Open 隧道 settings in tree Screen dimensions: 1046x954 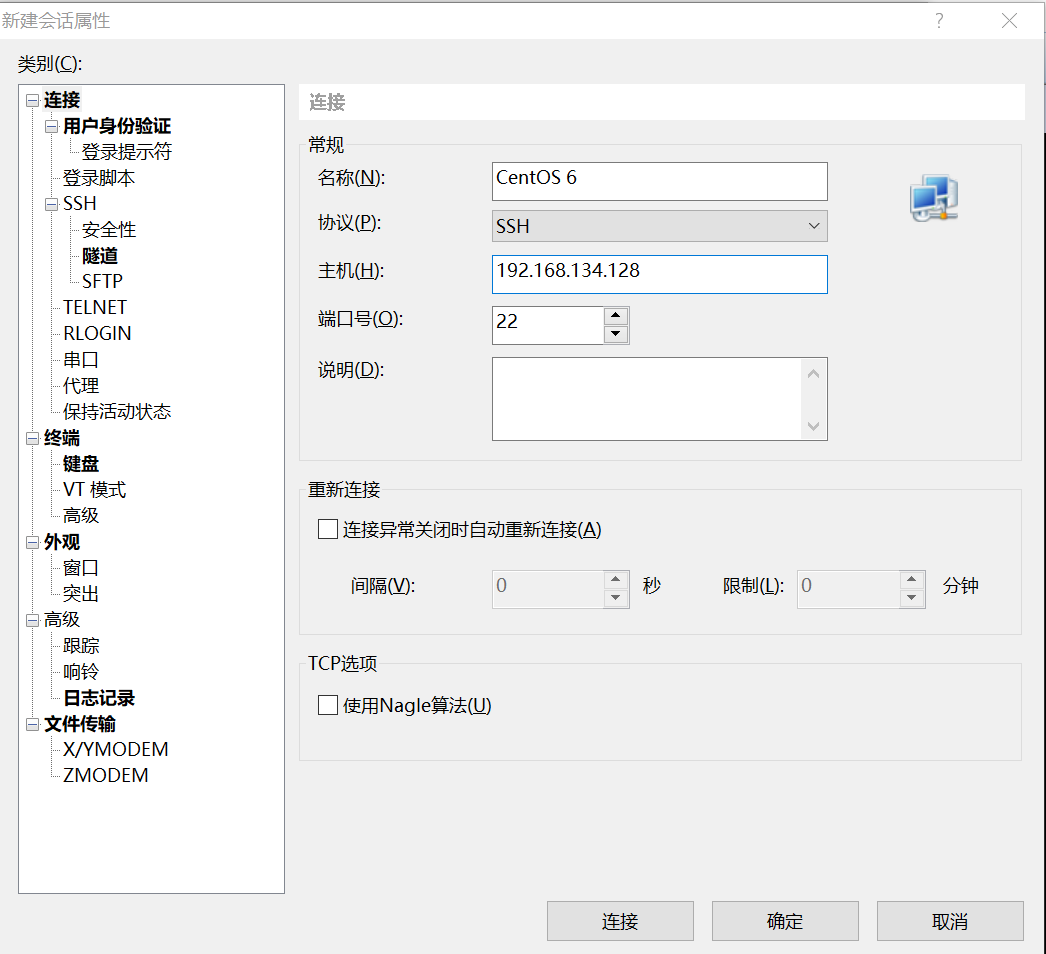[100, 256]
